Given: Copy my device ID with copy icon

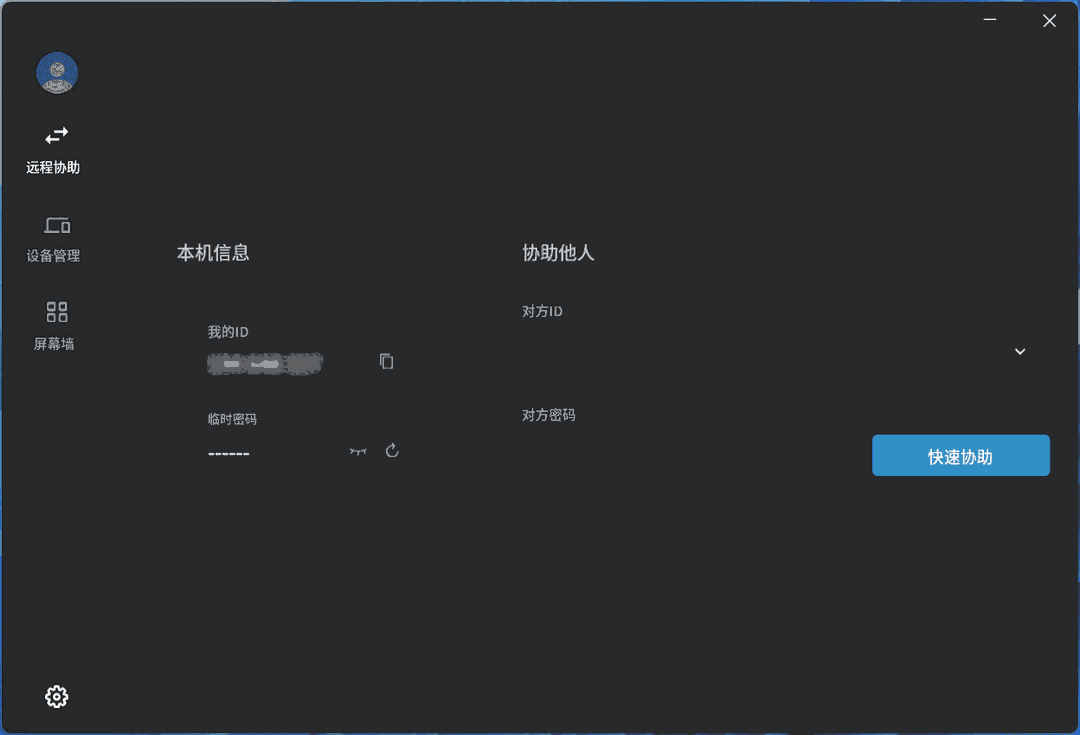Looking at the screenshot, I should (386, 361).
